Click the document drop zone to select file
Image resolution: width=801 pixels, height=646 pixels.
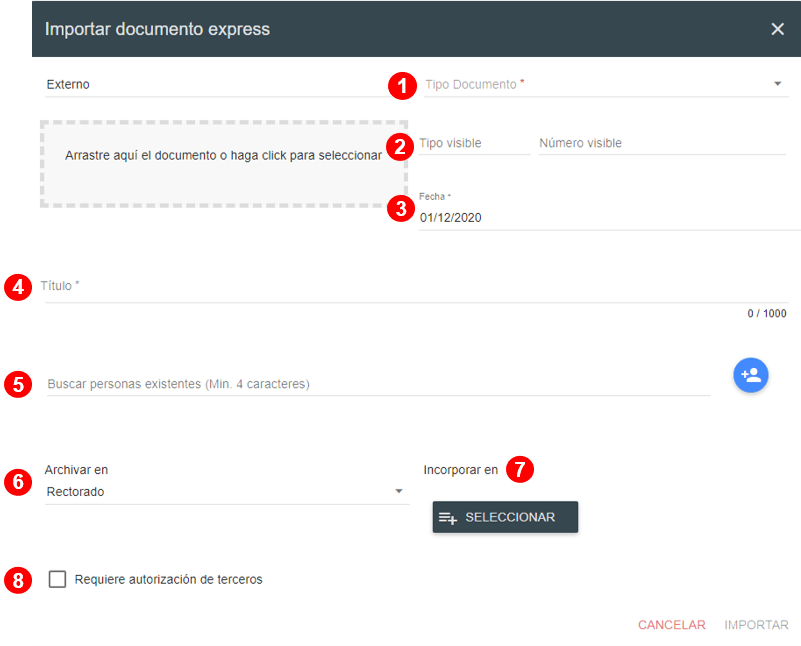coord(224,164)
